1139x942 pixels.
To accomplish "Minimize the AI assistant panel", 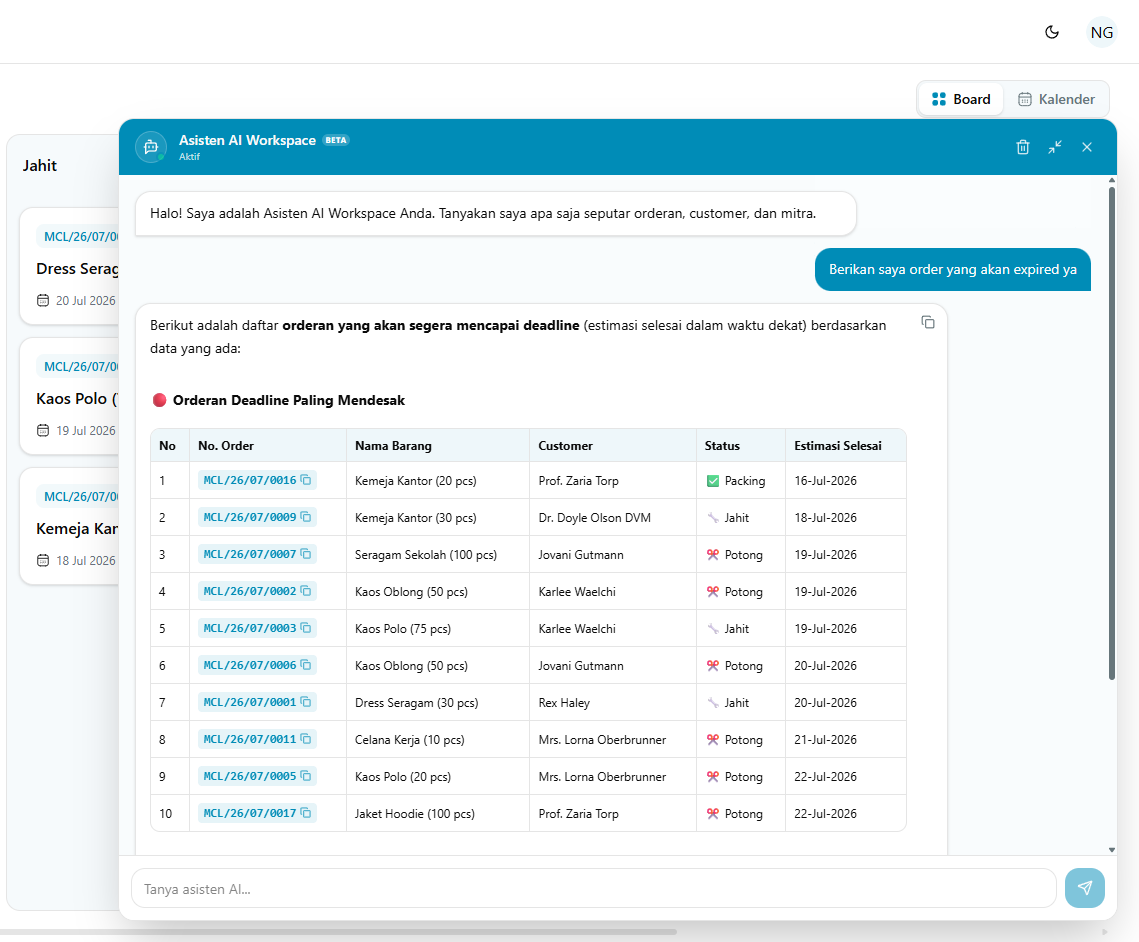I will (1055, 147).
